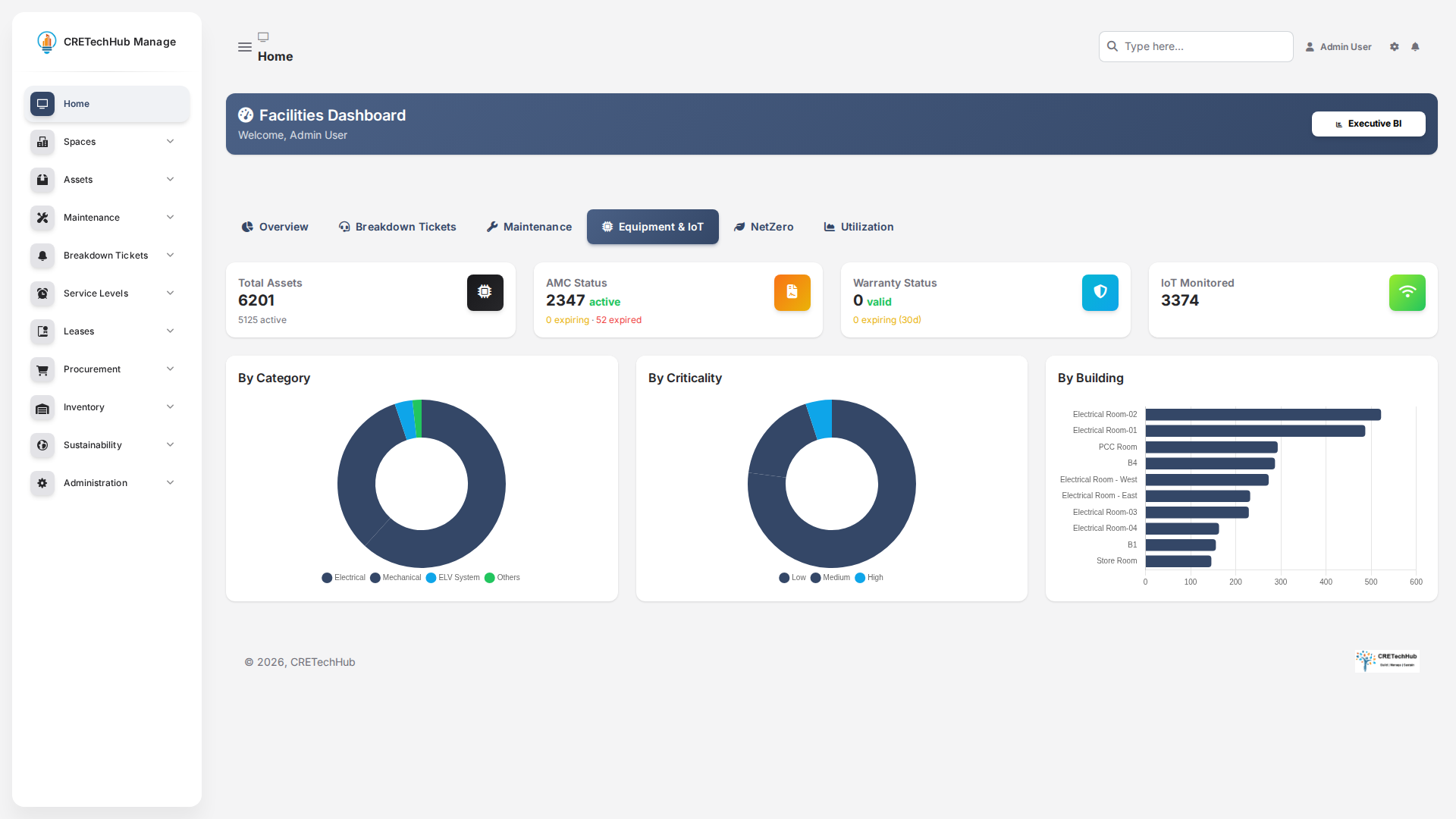Image resolution: width=1456 pixels, height=819 pixels.
Task: Click the Store Room bar in chart
Action: point(1178,561)
